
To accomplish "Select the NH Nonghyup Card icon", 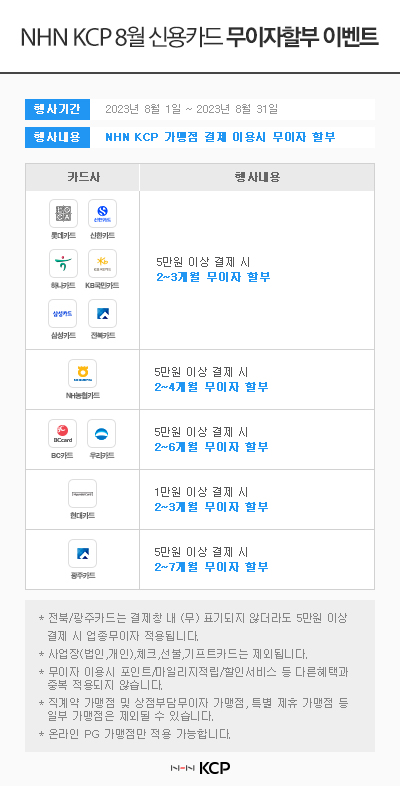I will point(82,373).
